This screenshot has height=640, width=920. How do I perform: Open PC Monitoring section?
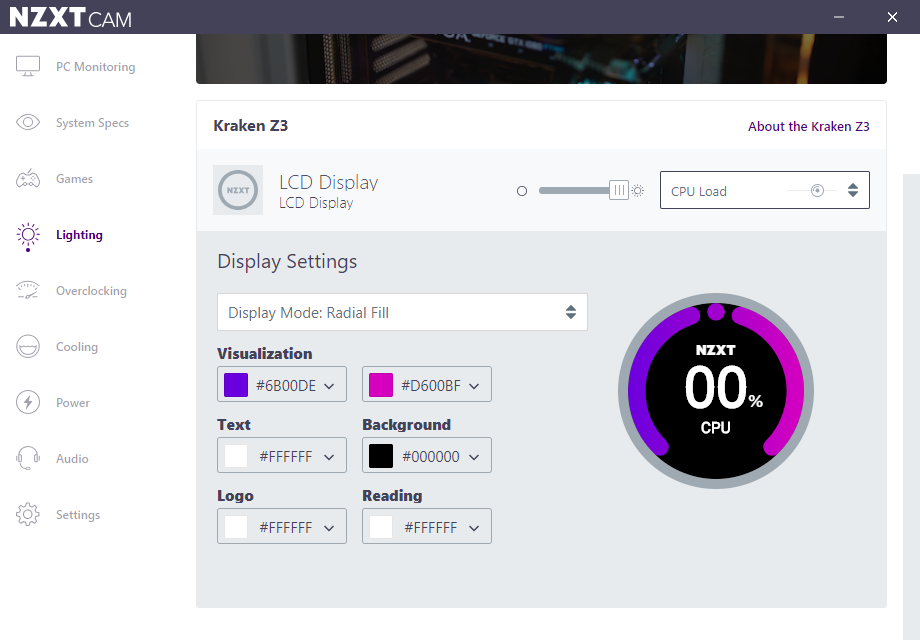tap(96, 67)
